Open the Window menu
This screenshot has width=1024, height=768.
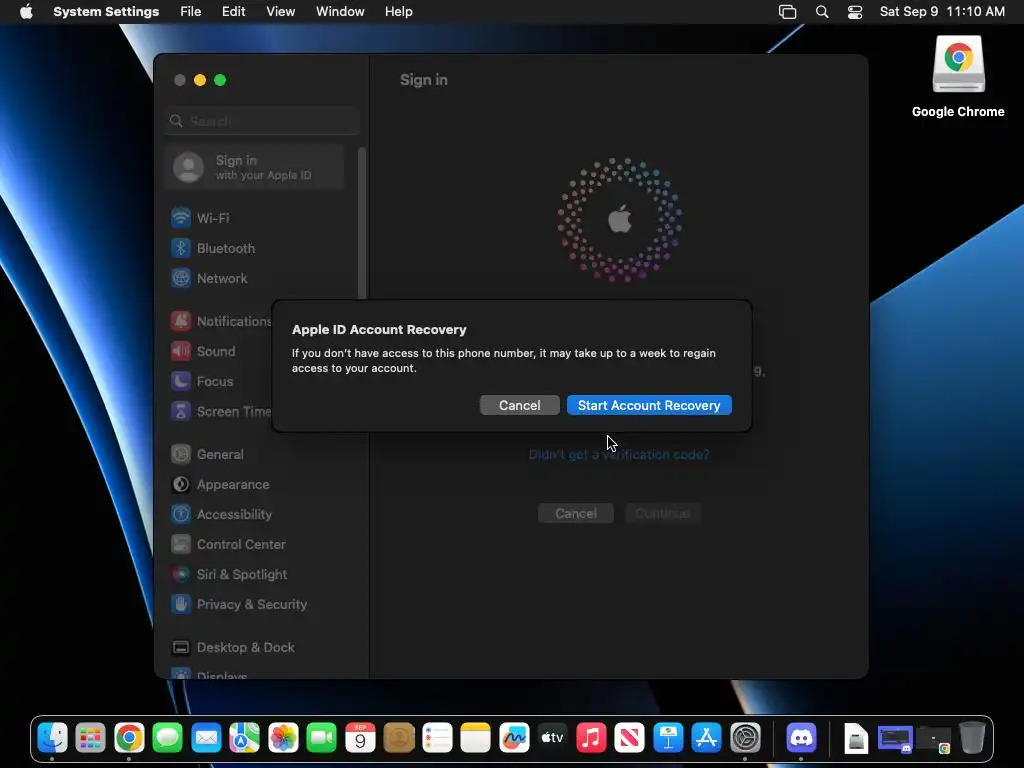340,11
